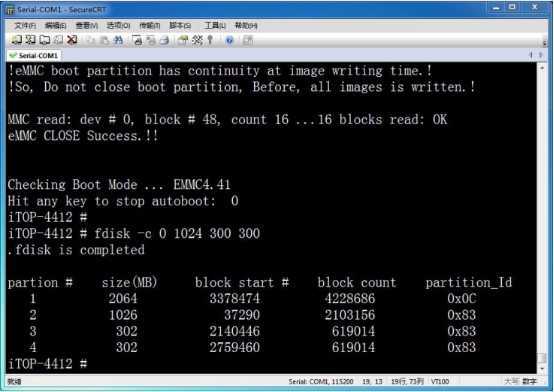
Task: Open the 脚本(S) menu
Action: pyautogui.click(x=180, y=25)
